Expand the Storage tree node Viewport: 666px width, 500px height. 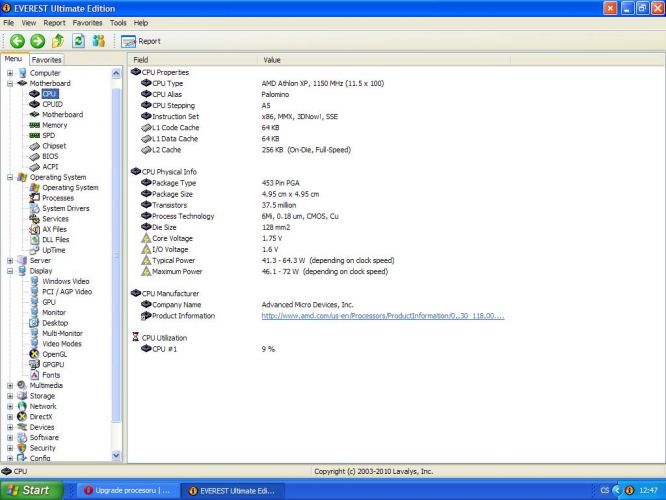pyautogui.click(x=10, y=396)
